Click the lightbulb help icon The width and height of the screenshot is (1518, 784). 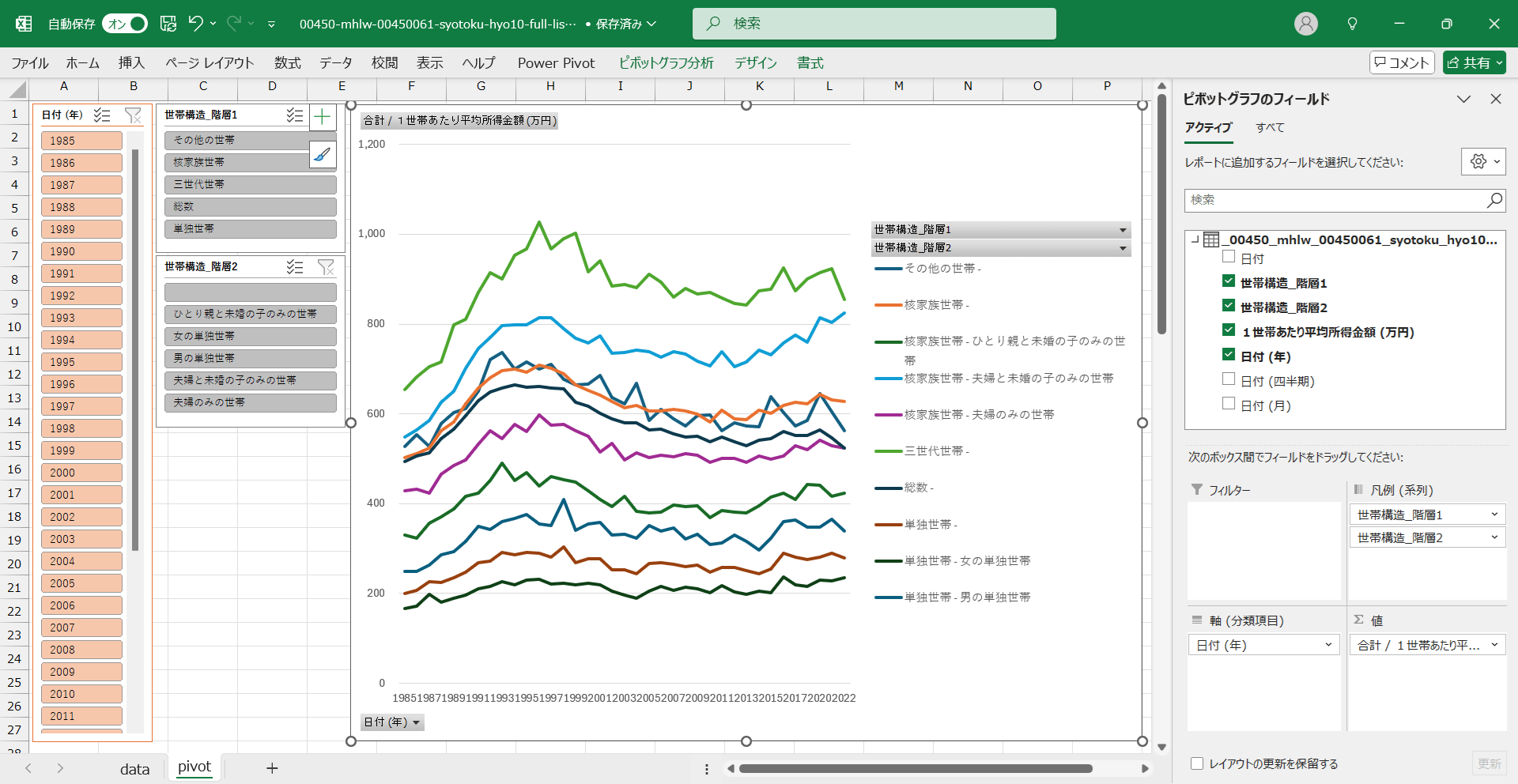click(x=1352, y=24)
